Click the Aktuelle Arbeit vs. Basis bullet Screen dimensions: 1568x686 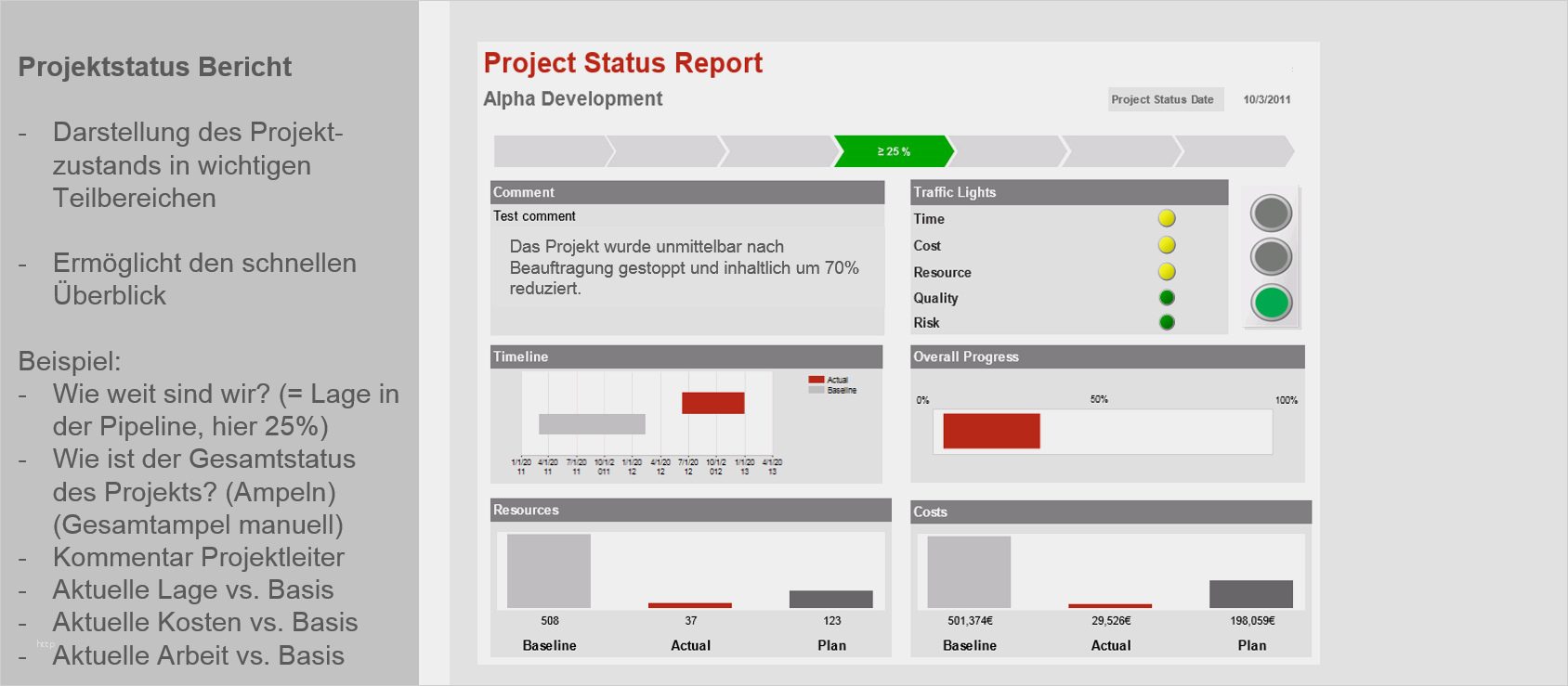[x=199, y=655]
